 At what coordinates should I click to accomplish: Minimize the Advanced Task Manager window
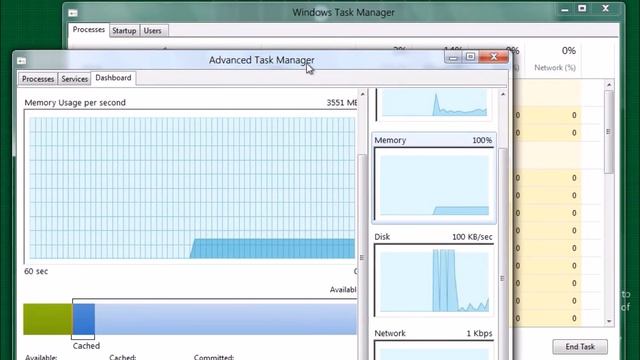pyautogui.click(x=453, y=57)
